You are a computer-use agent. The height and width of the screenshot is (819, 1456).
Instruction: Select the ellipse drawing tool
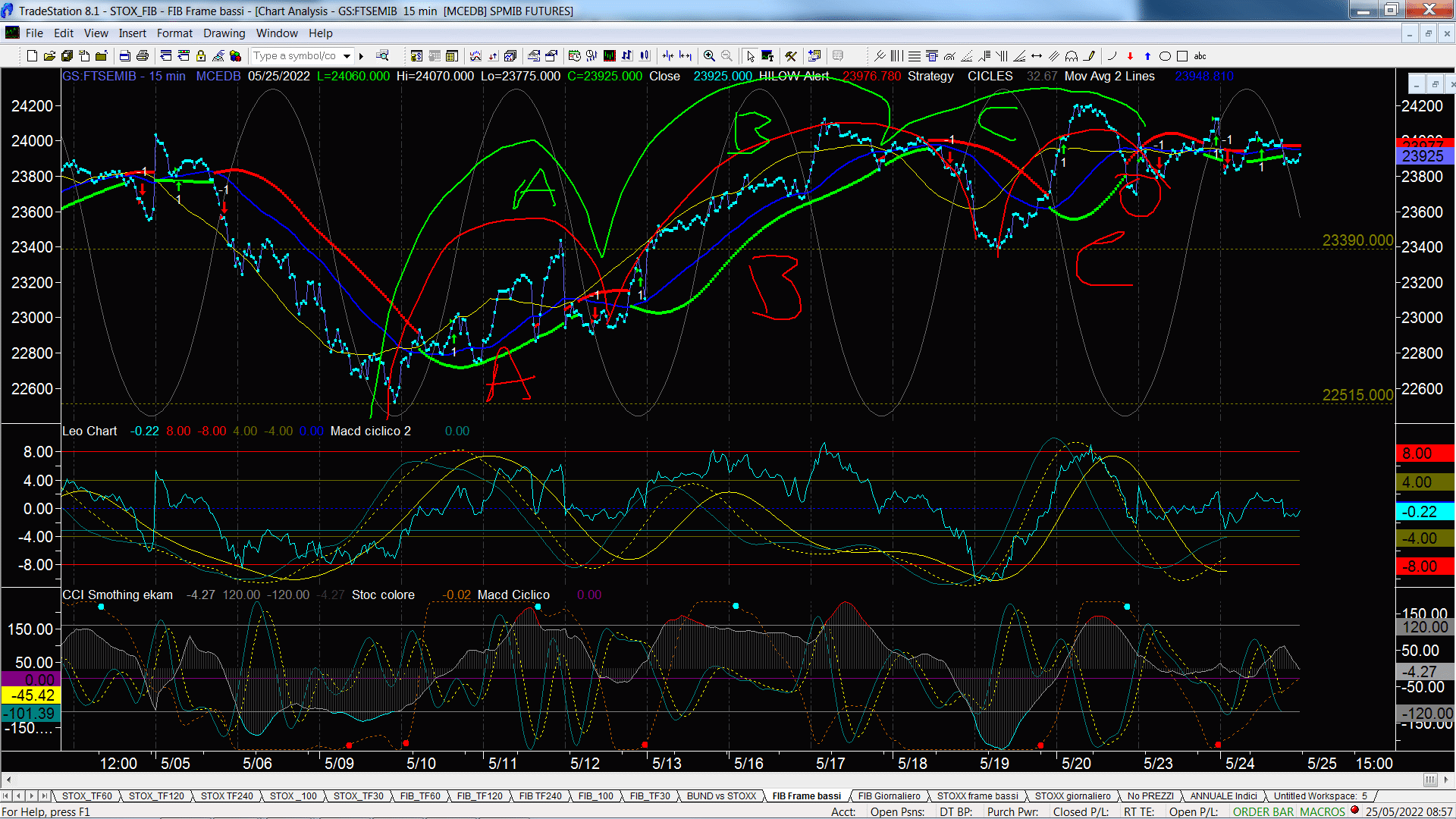click(1165, 56)
